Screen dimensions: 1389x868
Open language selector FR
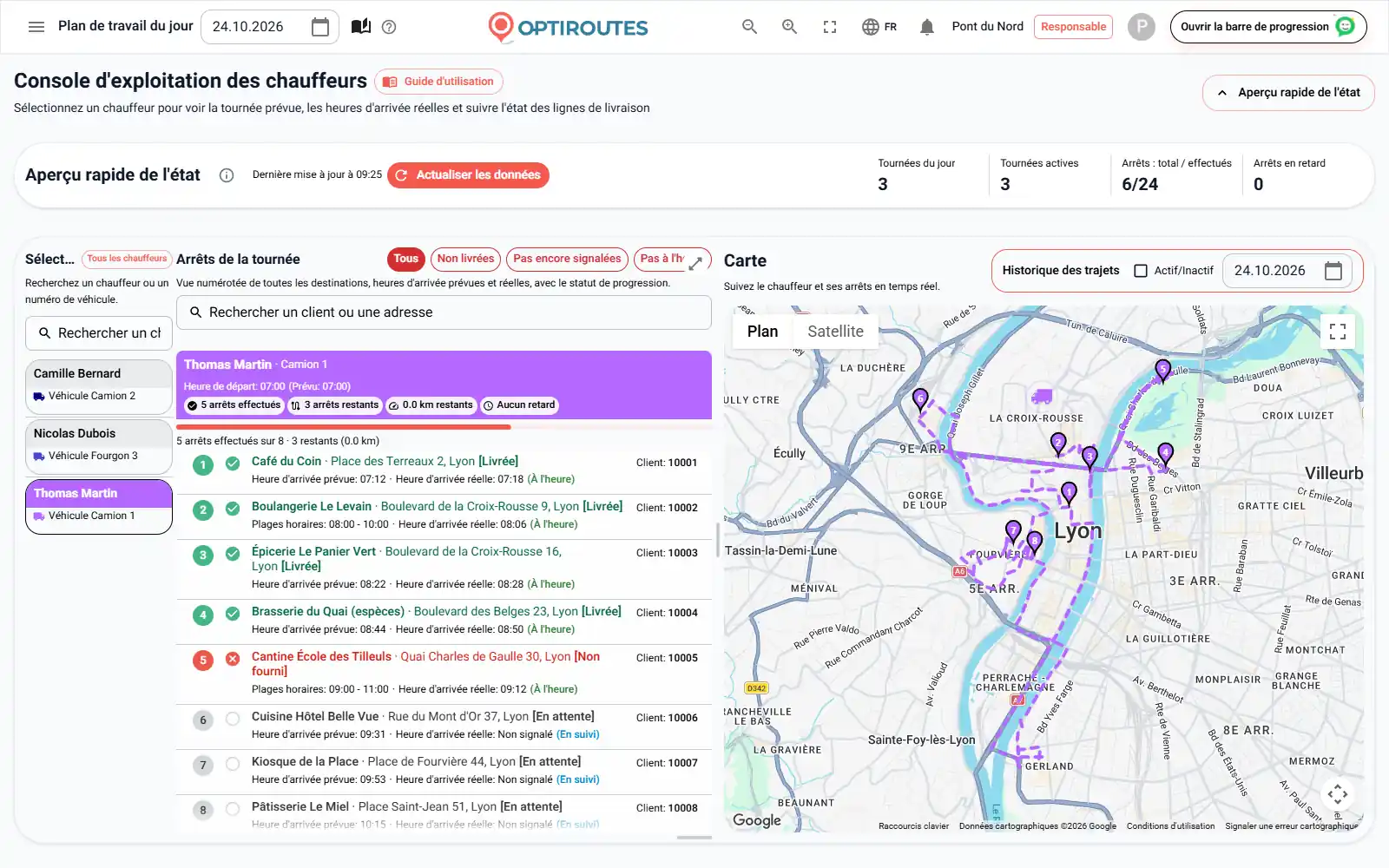tap(879, 27)
